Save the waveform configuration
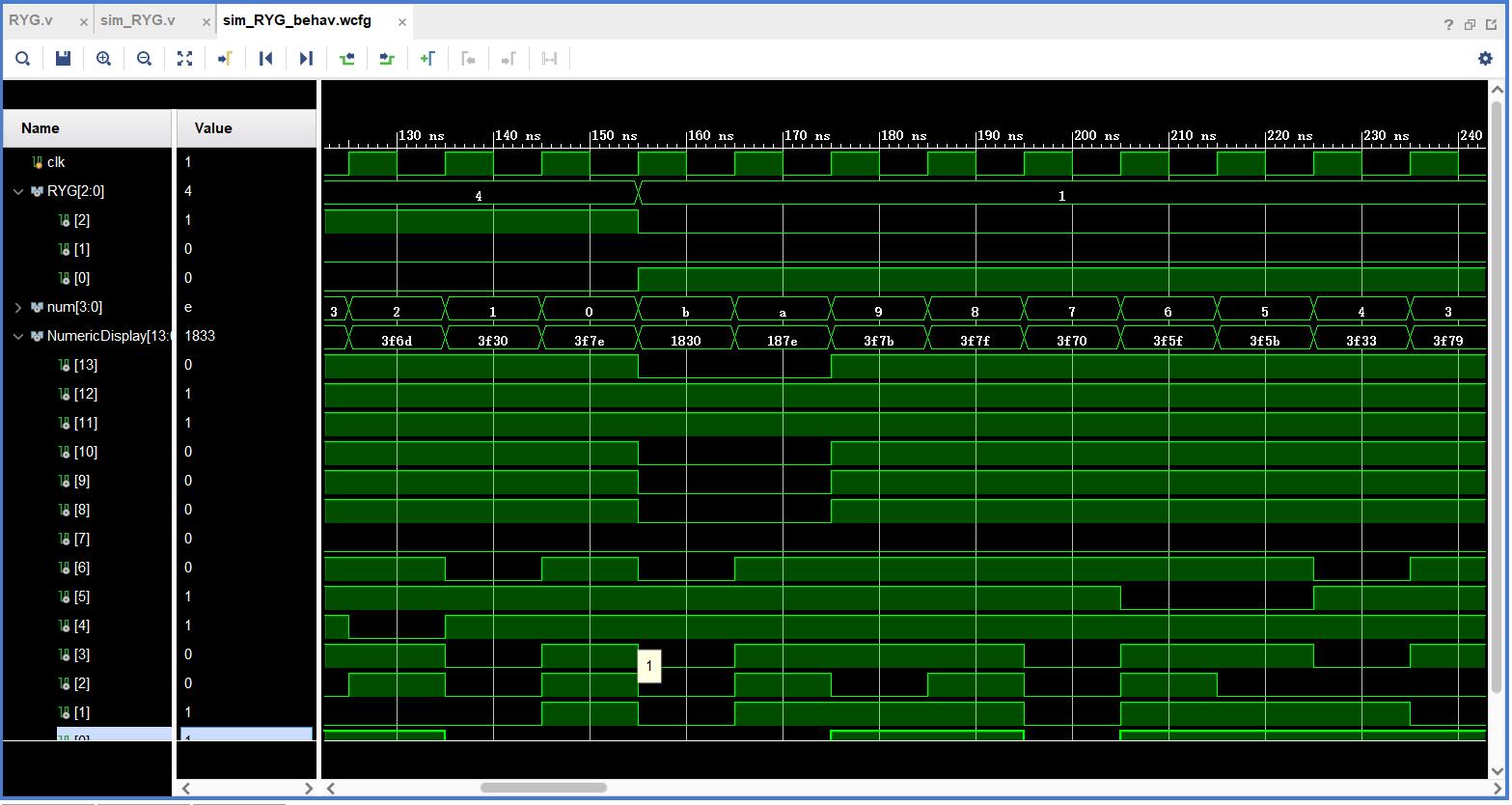 63,59
